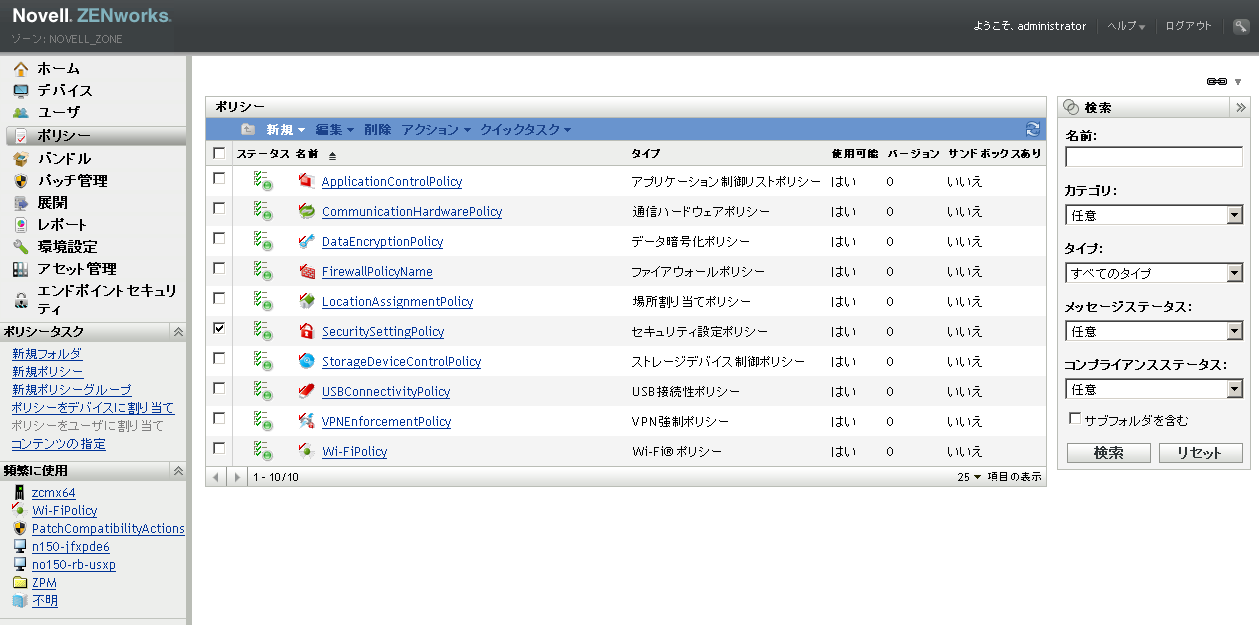
Task: Click the バンドル icon in sidebar
Action: coord(21,159)
